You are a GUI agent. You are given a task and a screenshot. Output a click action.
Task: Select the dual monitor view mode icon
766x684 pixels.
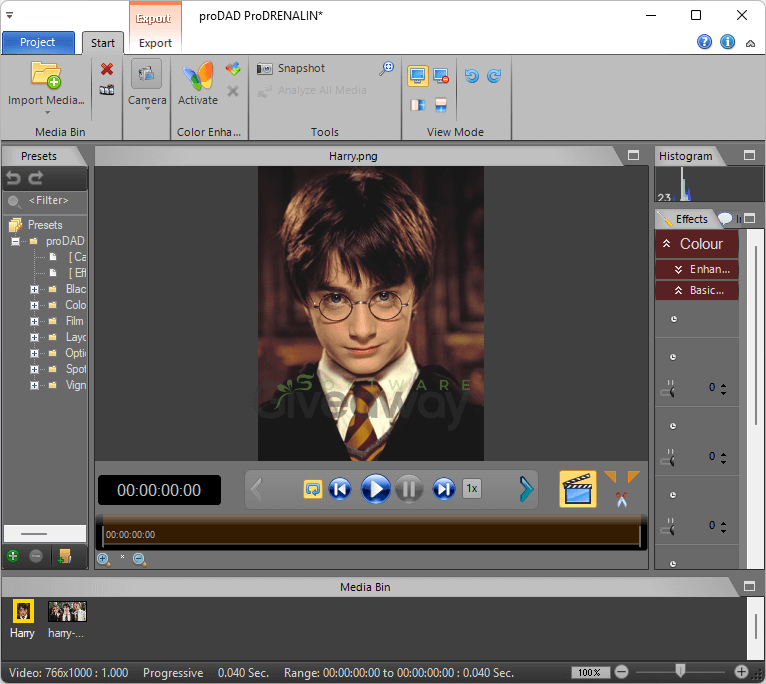point(441,76)
